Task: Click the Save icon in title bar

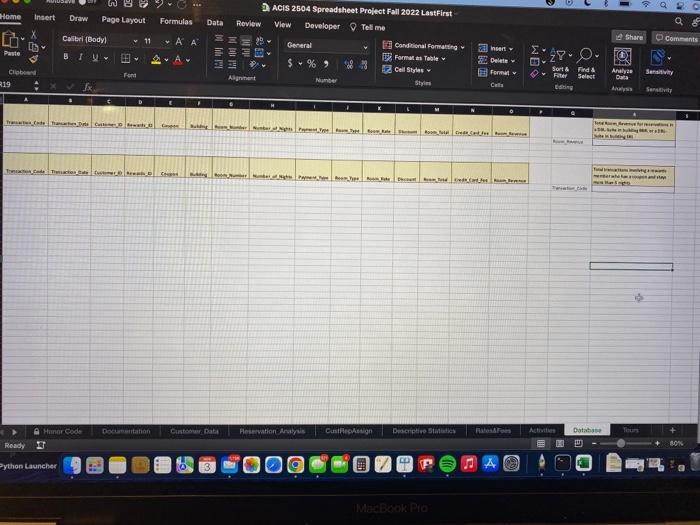Action: coord(128,4)
